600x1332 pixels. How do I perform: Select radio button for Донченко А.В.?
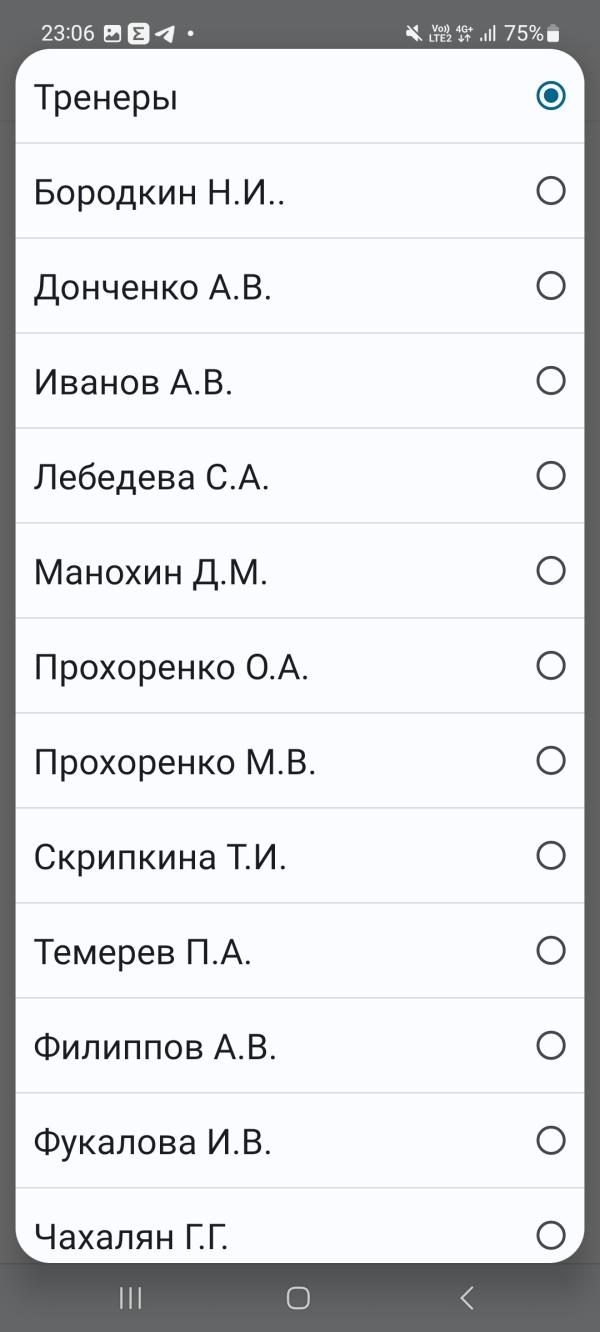click(x=300, y=286)
